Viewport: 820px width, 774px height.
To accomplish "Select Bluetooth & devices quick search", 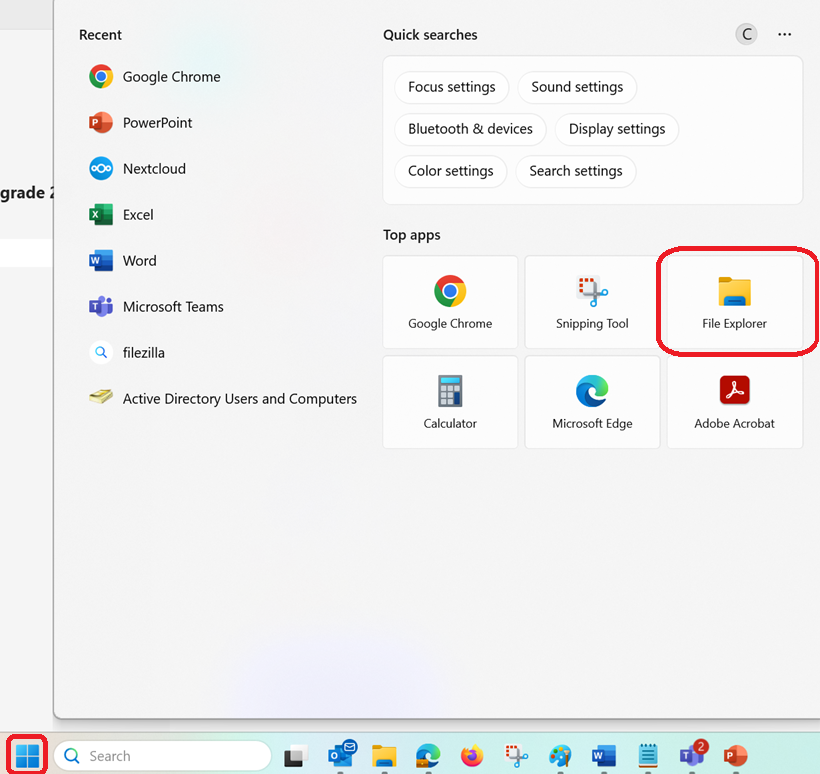I will [470, 129].
